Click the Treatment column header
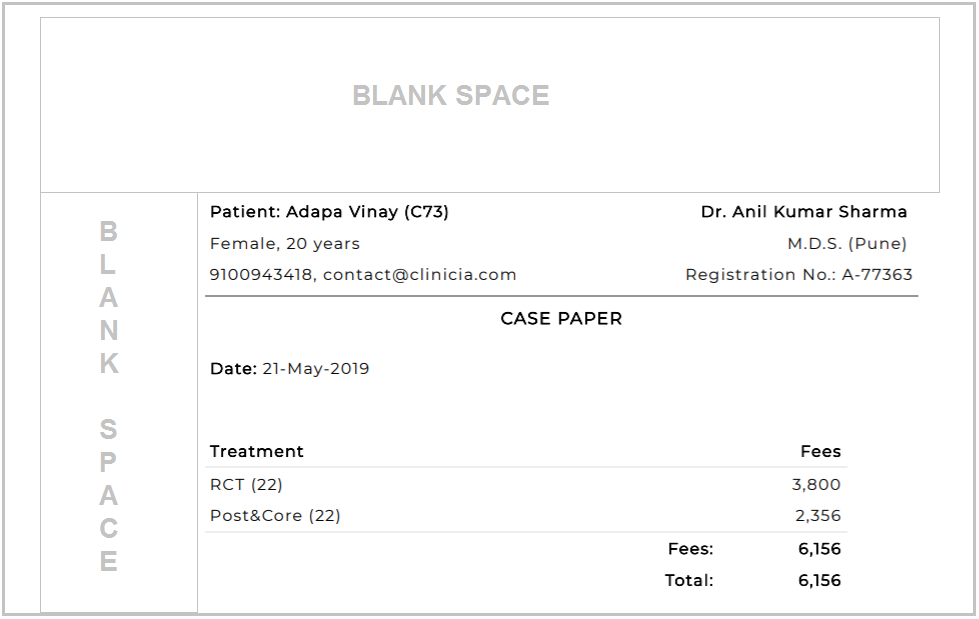The height and width of the screenshot is (619, 979). [x=257, y=452]
